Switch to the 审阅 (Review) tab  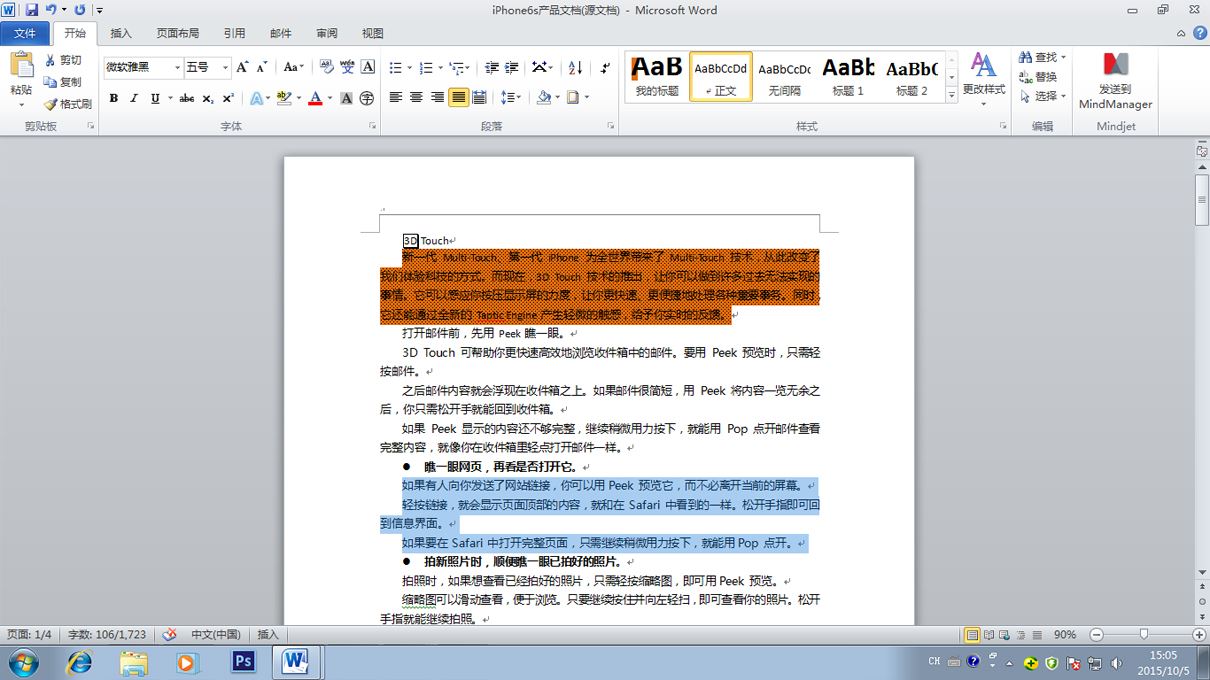[x=327, y=33]
